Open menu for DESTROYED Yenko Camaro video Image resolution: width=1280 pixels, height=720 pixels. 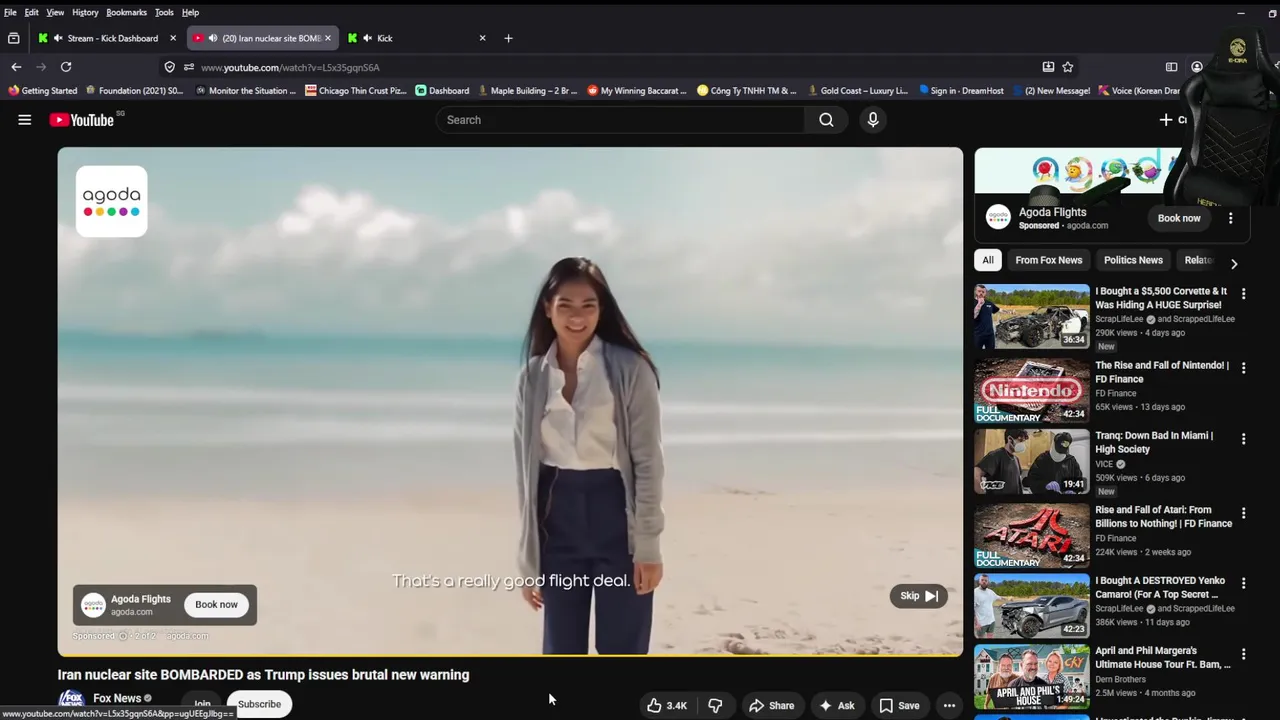pyautogui.click(x=1243, y=583)
